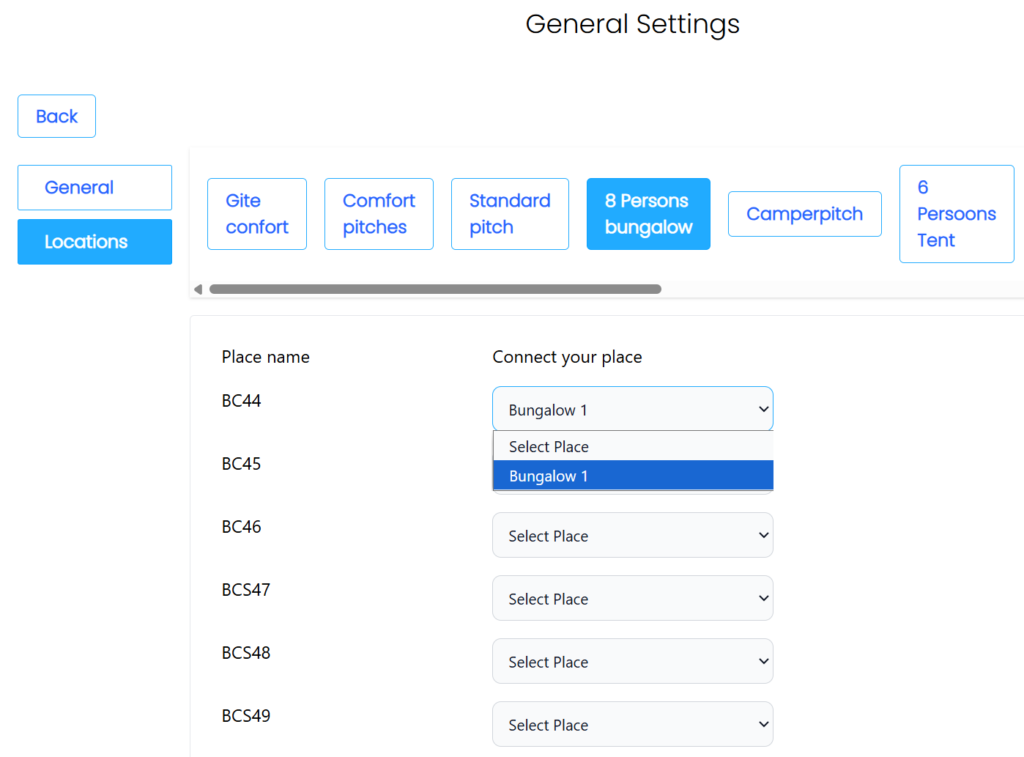
Task: Click the General Settings page heading
Action: [x=632, y=24]
